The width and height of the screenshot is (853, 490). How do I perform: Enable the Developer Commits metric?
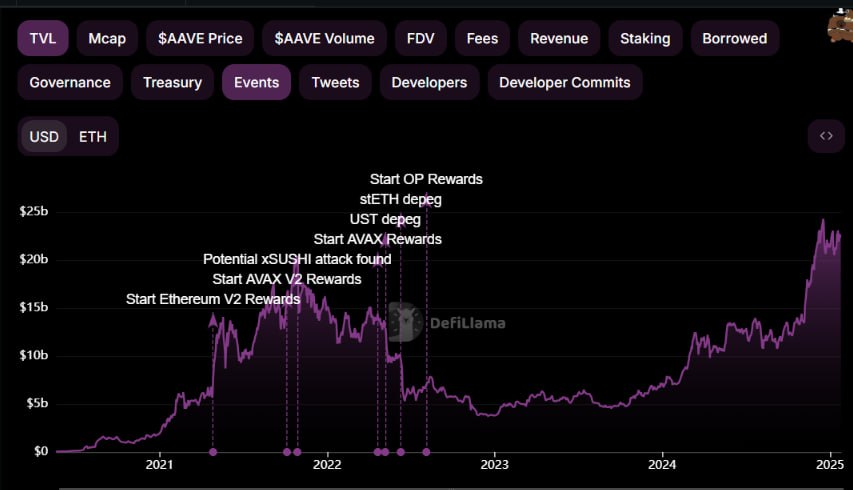(564, 82)
